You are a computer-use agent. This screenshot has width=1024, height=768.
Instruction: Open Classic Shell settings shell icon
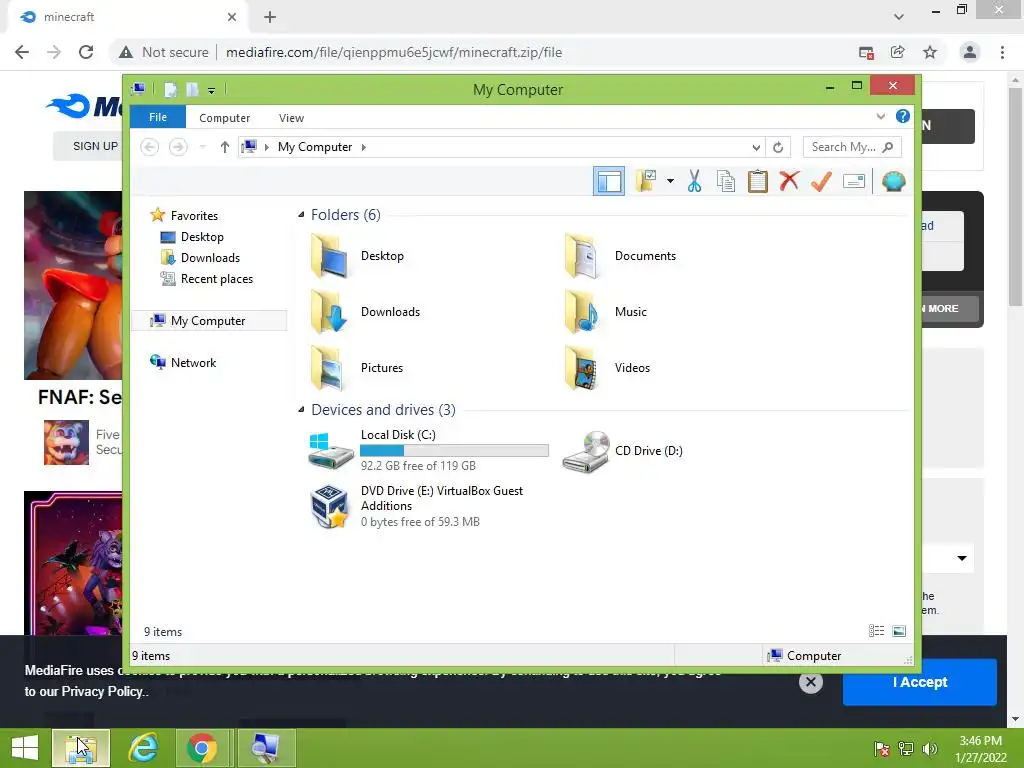coord(893,181)
